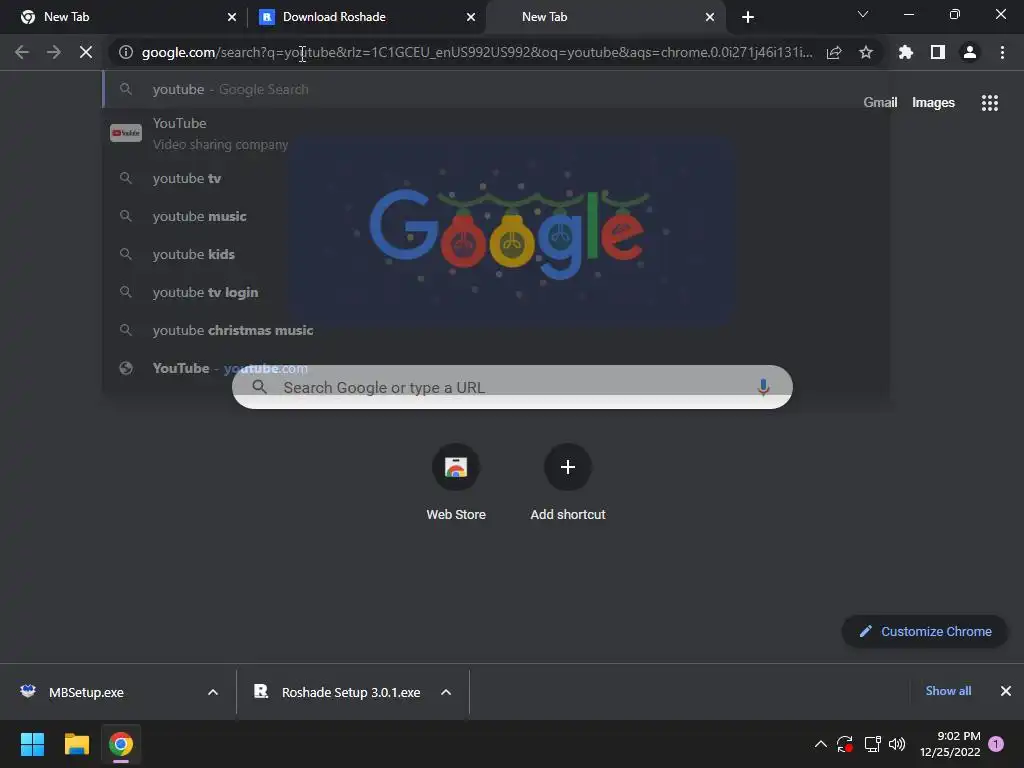1024x768 pixels.
Task: Open the Images link
Action: point(933,103)
